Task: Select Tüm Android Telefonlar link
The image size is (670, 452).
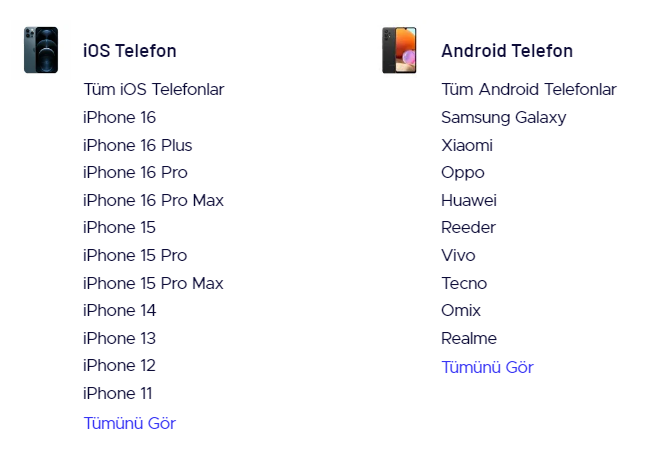Action: (x=528, y=90)
